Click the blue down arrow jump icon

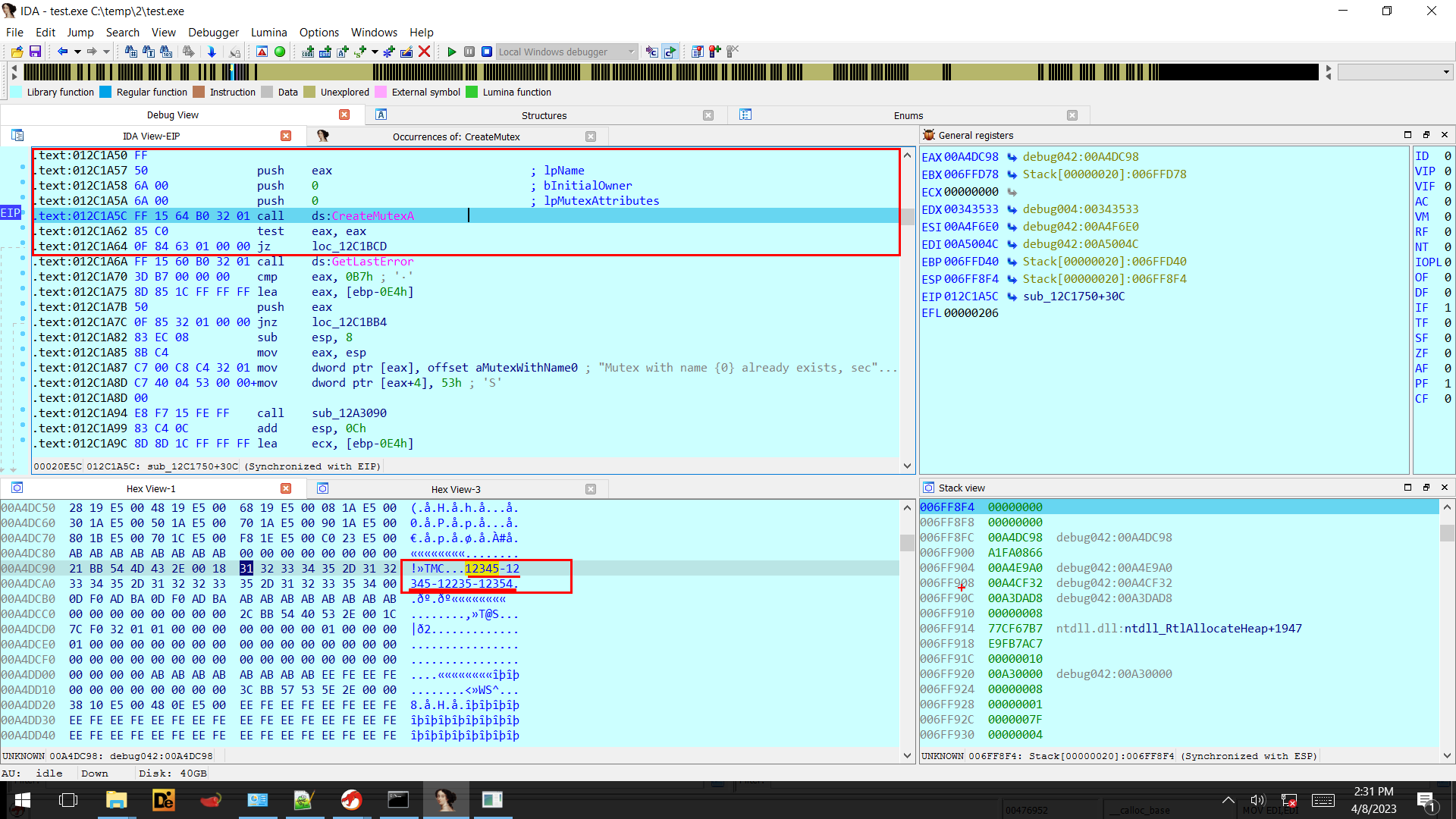point(212,52)
